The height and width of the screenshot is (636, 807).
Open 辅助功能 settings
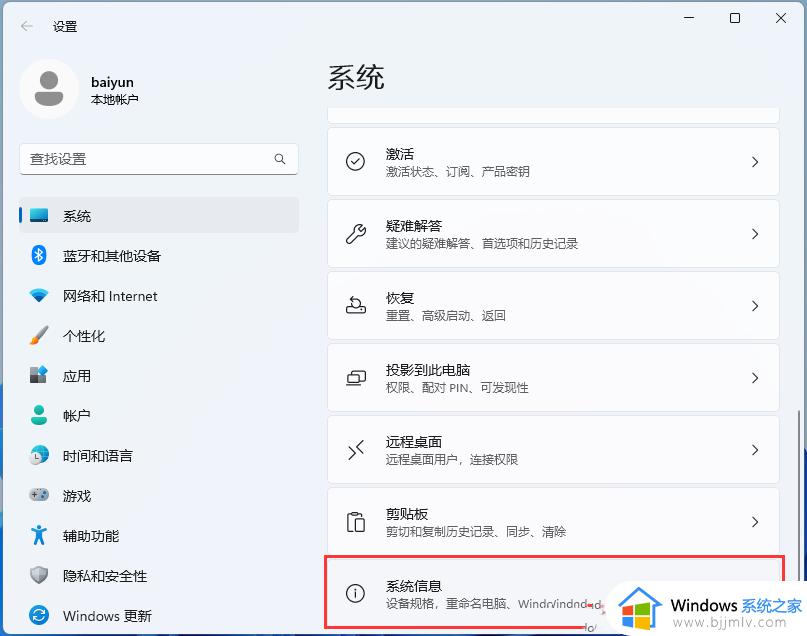[x=159, y=535]
